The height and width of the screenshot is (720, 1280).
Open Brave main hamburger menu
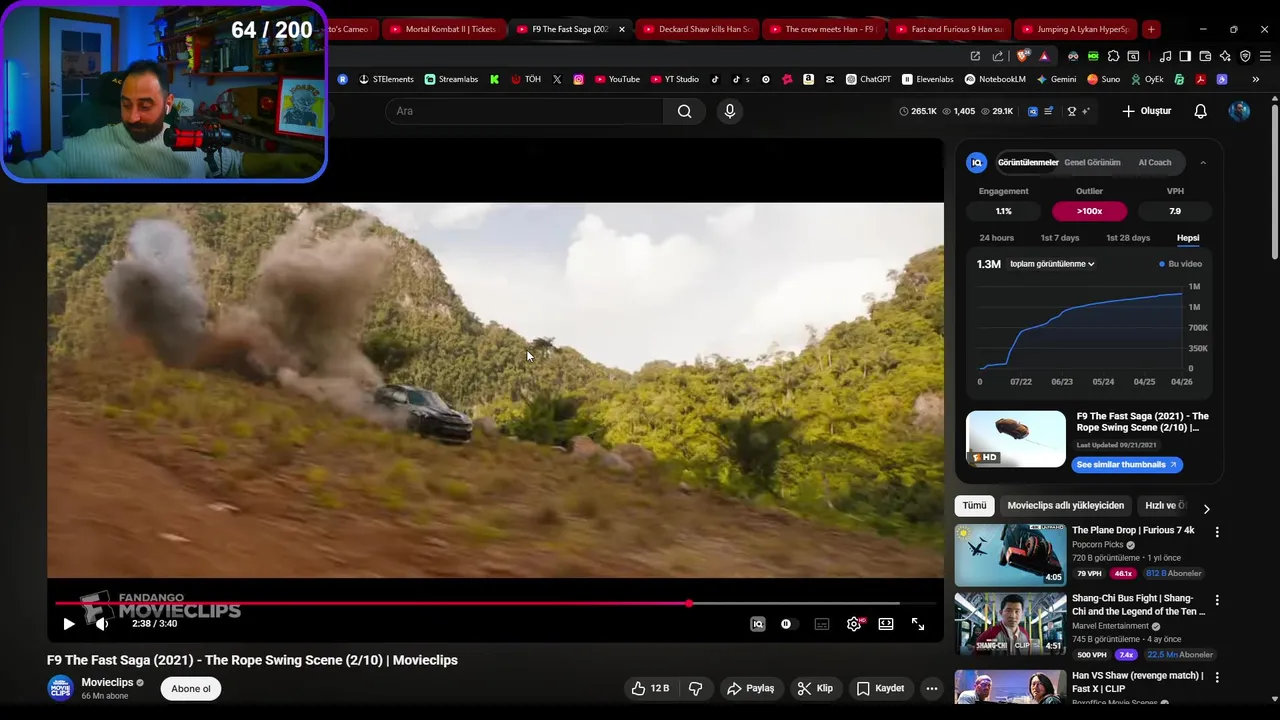click(1265, 56)
